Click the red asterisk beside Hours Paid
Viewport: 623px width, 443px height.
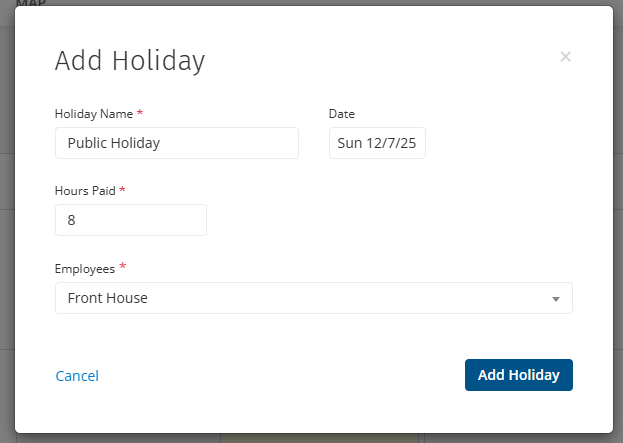tap(122, 190)
